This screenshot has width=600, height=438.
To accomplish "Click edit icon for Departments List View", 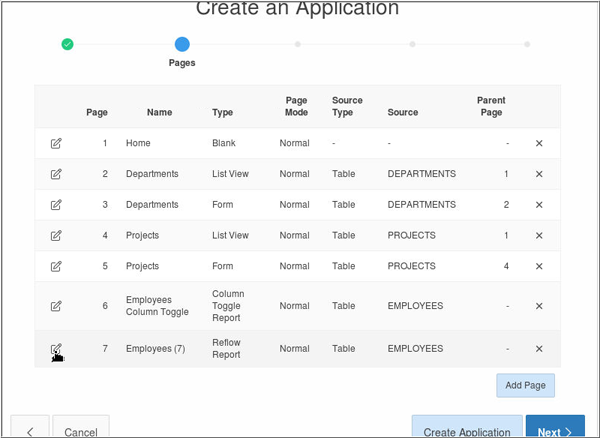I will pyautogui.click(x=56, y=174).
